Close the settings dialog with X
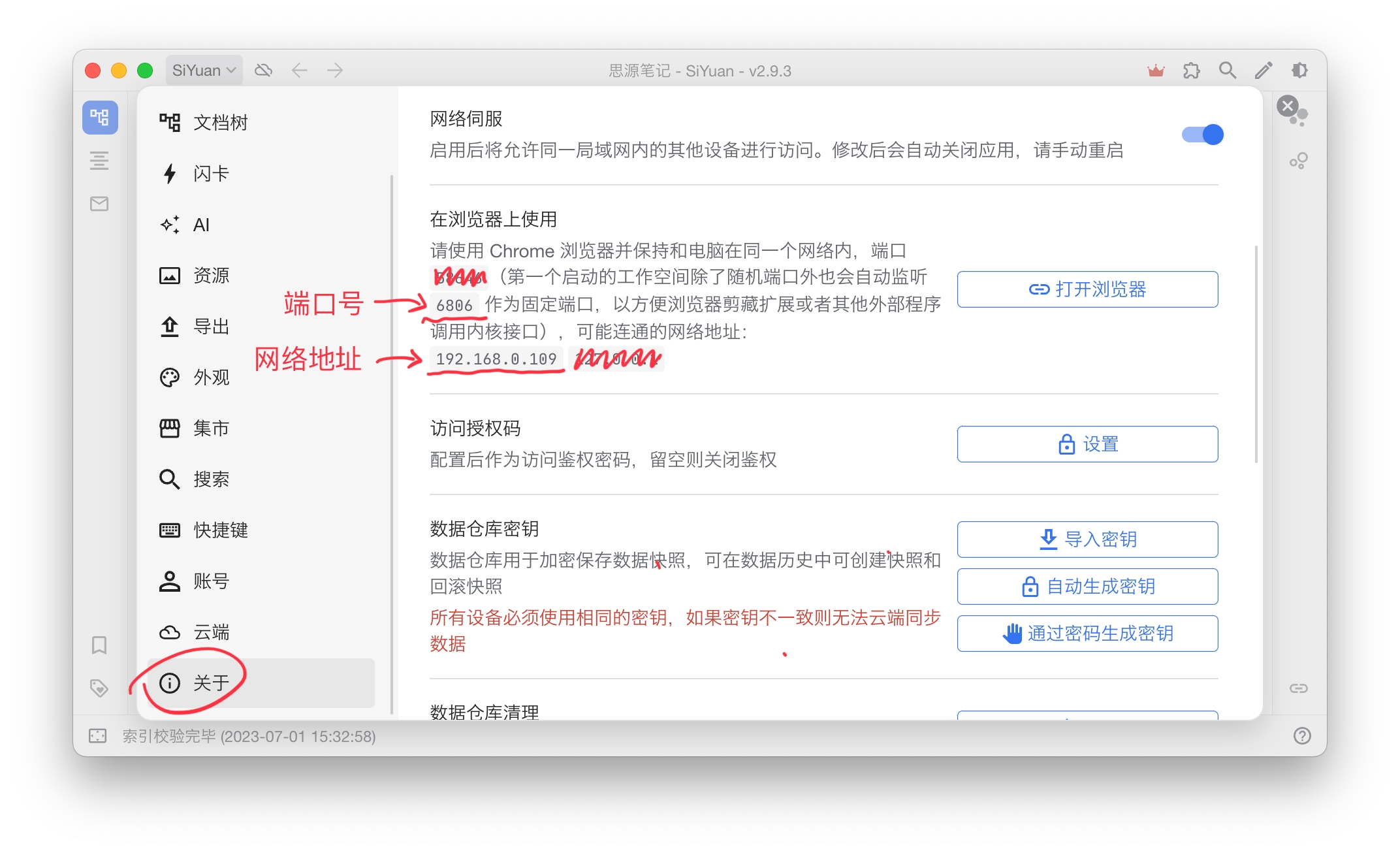 pos(1288,106)
